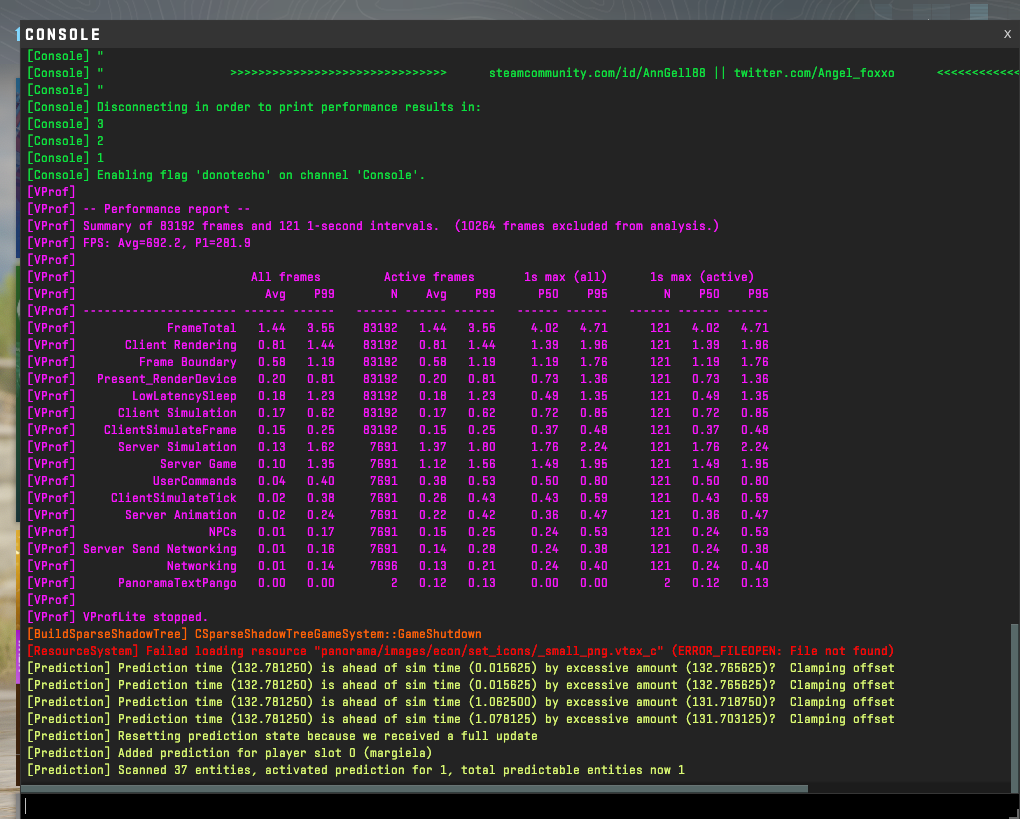Click the 'Client Simulation' row label
The height and width of the screenshot is (819, 1020).
(177, 412)
